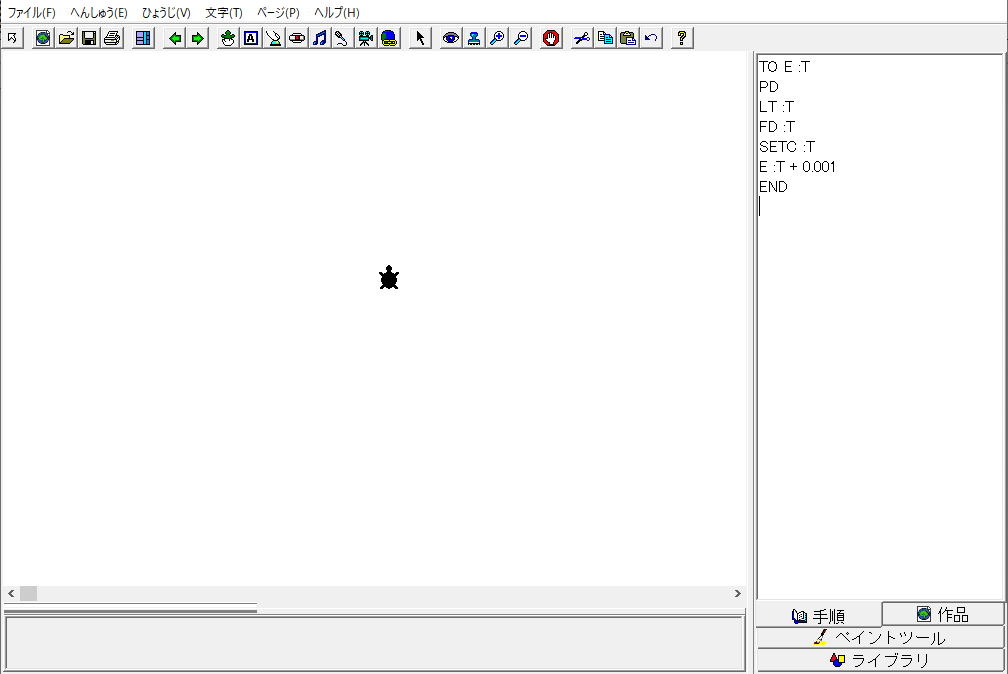Copy selection with the copy icon
This screenshot has width=1008, height=674.
click(605, 38)
